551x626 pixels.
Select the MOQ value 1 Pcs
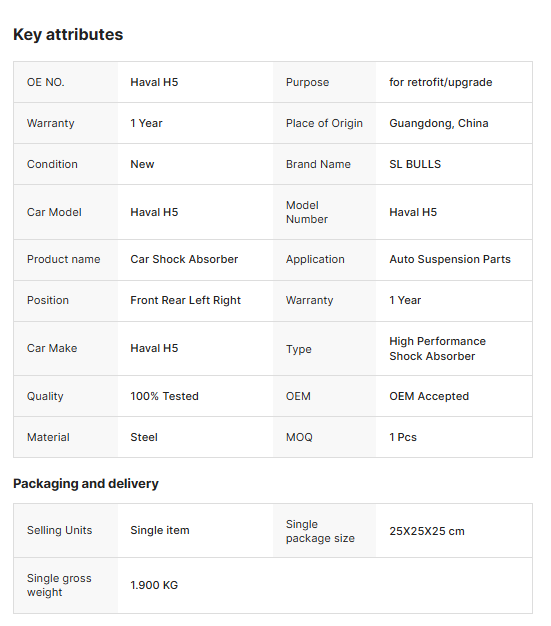point(402,437)
